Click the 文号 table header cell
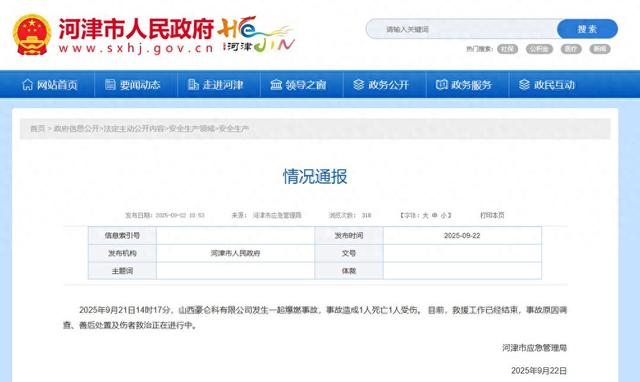 click(349, 253)
